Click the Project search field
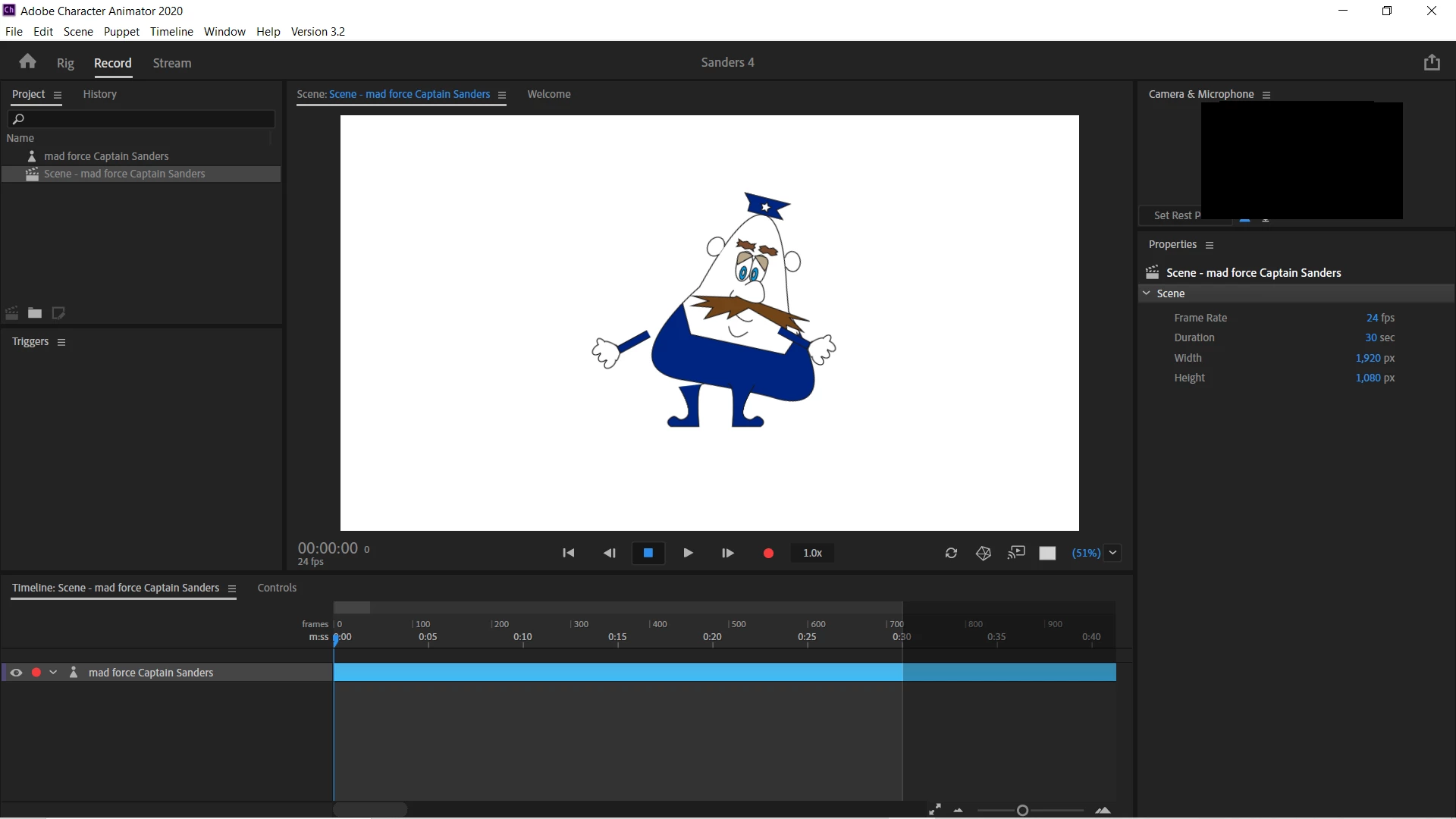This screenshot has height=819, width=1456. click(x=144, y=119)
